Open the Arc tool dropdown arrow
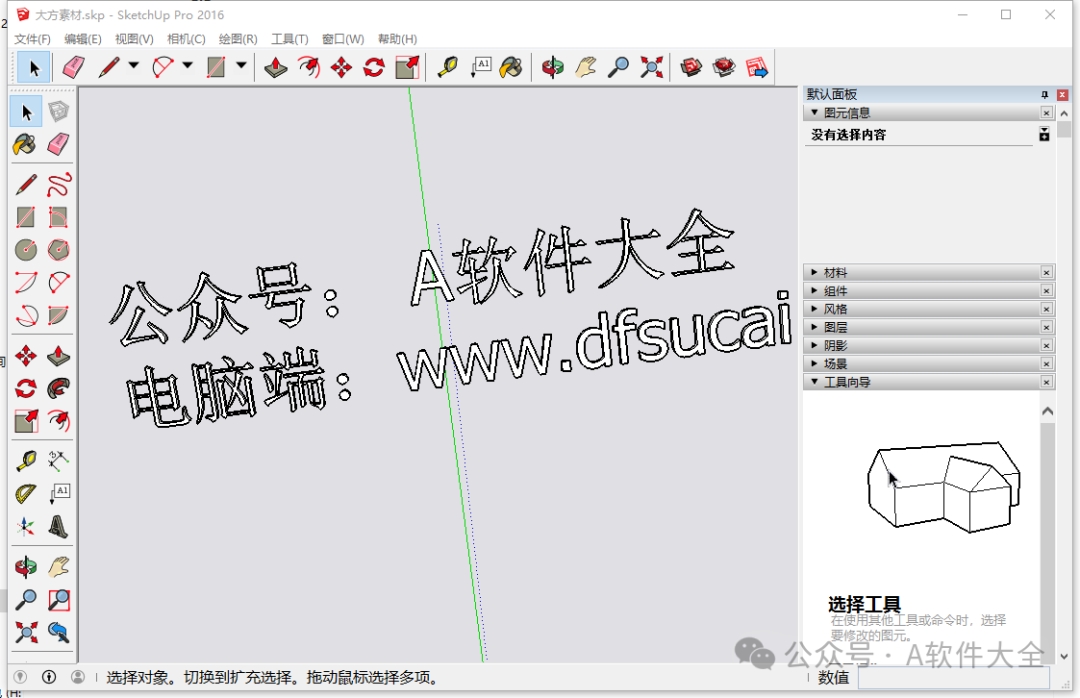This screenshot has width=1080, height=698. (x=187, y=66)
